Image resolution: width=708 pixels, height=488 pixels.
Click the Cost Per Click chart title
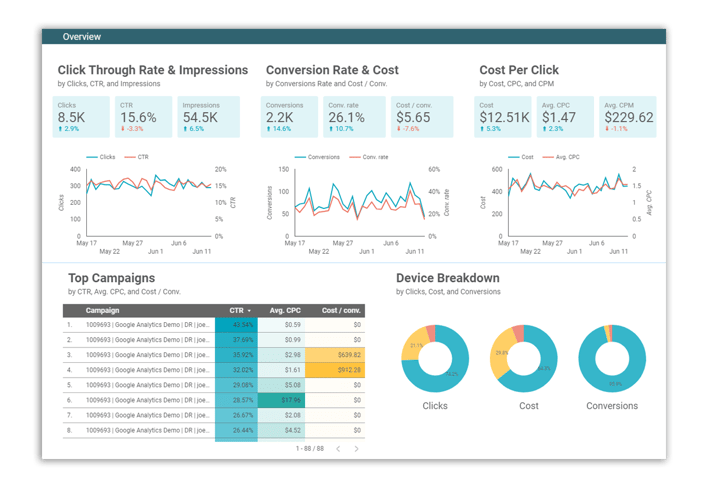[x=519, y=70]
